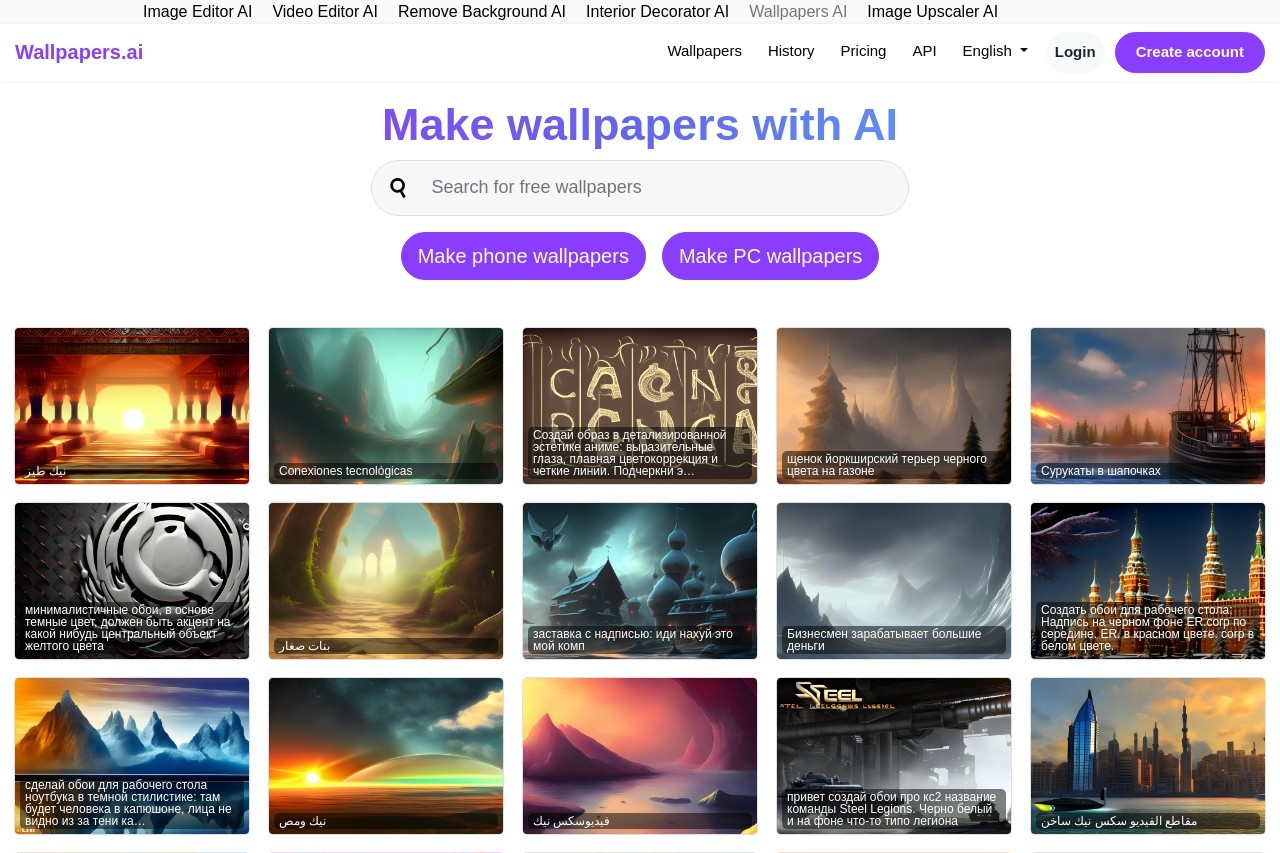
Task: Open Wallpapers menu item in navbar
Action: pyautogui.click(x=705, y=51)
